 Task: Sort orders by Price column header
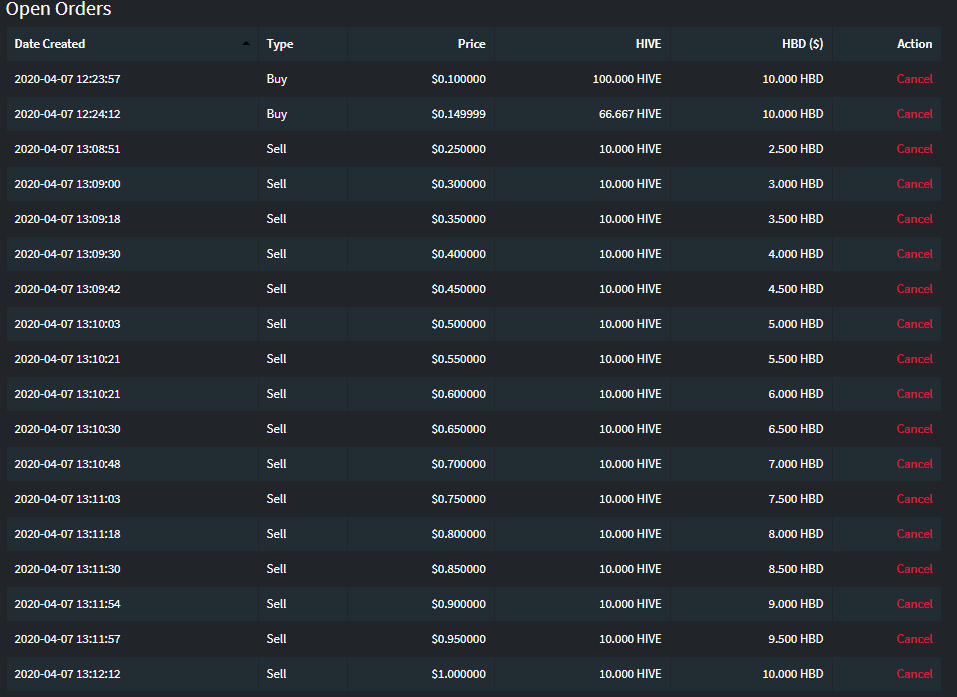(471, 44)
